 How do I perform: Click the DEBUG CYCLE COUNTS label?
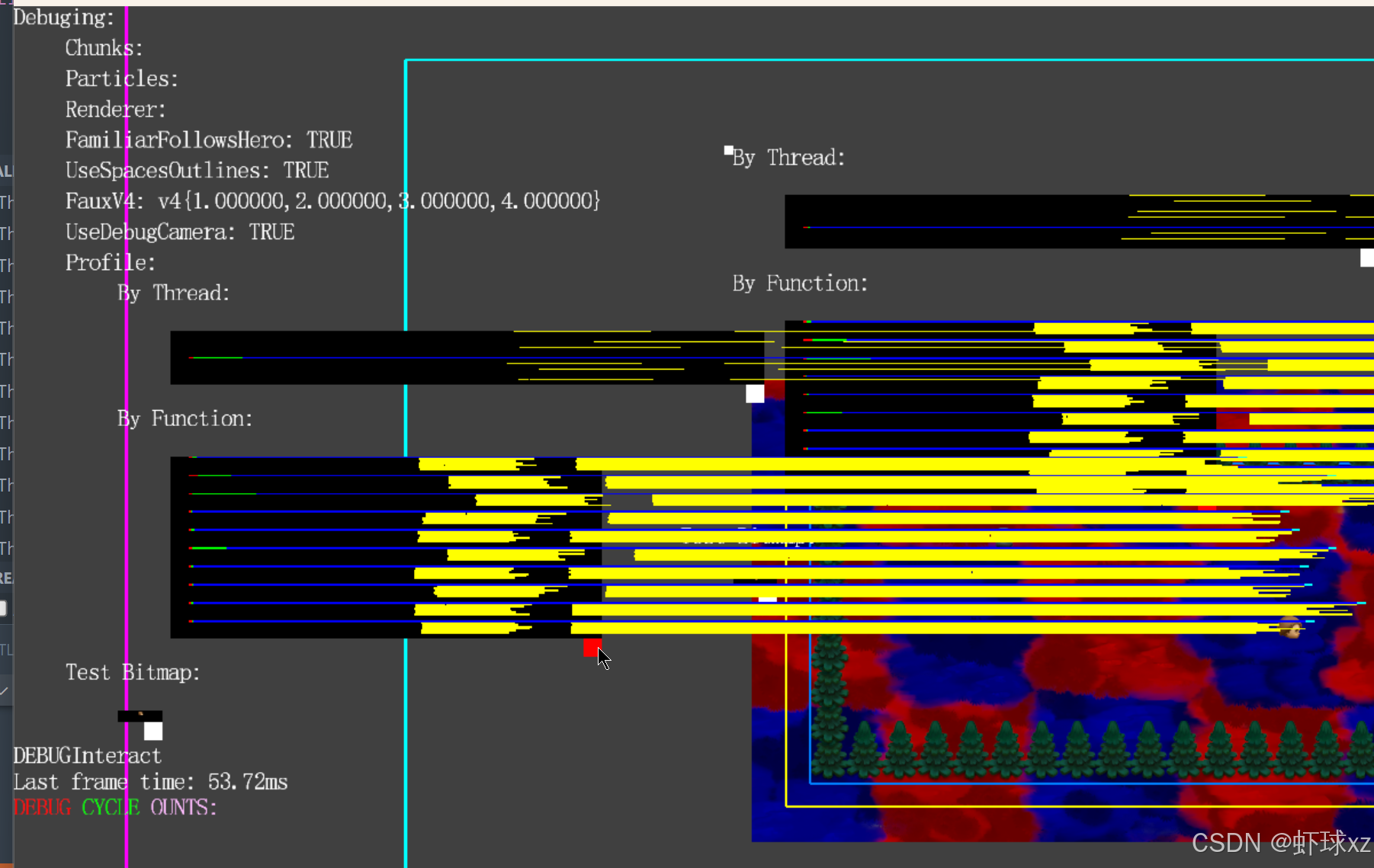point(115,808)
